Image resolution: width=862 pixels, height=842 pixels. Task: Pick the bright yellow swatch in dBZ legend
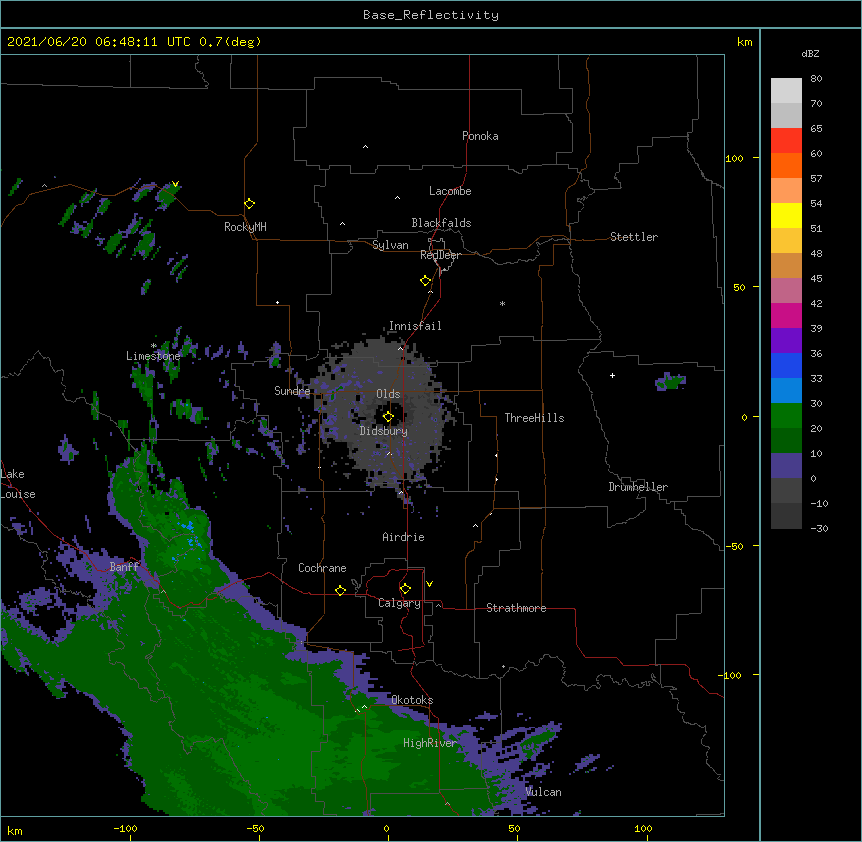pos(786,215)
